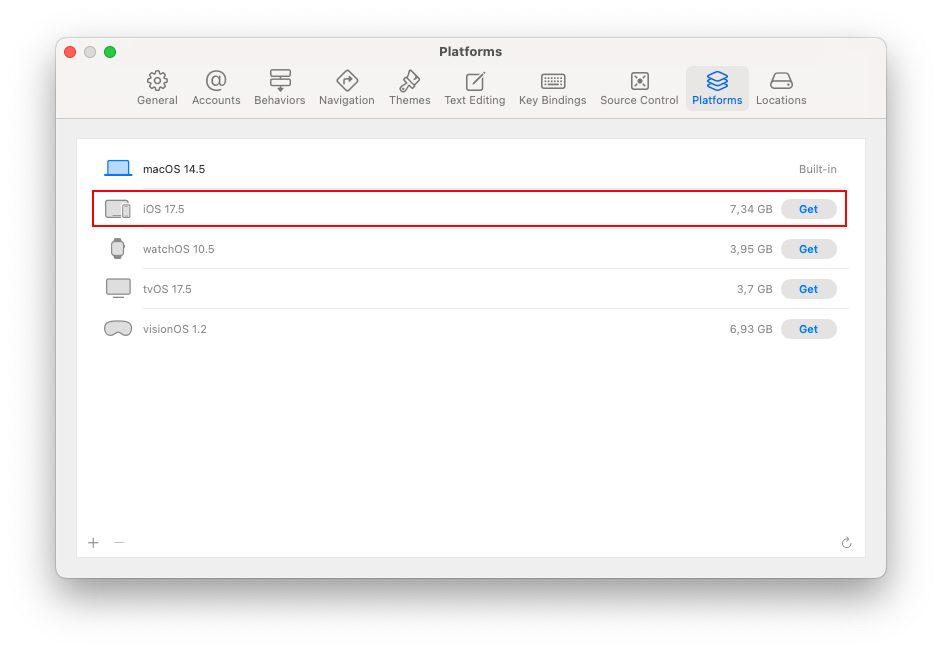Refresh the platforms list
This screenshot has height=652, width=942.
pyautogui.click(x=846, y=542)
